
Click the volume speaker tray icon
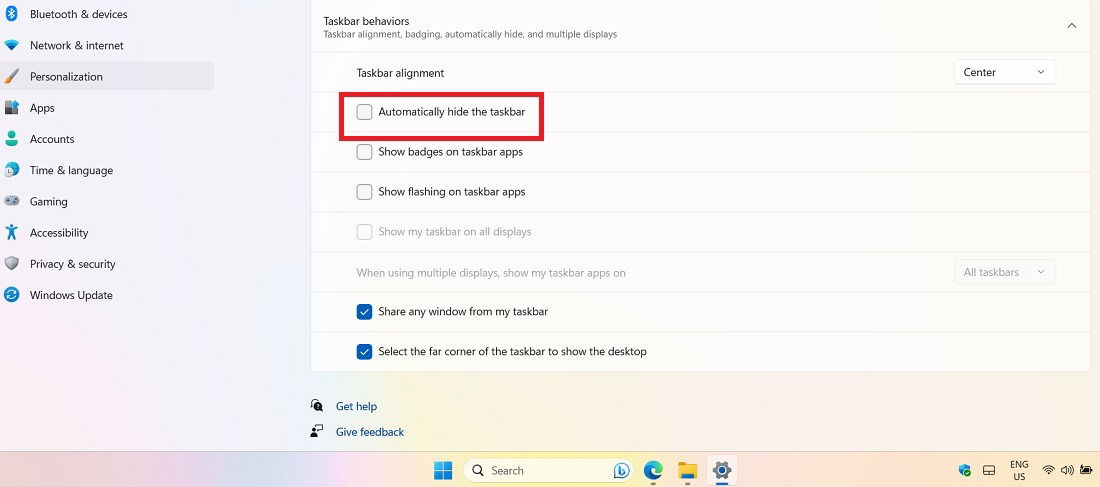coord(1067,470)
